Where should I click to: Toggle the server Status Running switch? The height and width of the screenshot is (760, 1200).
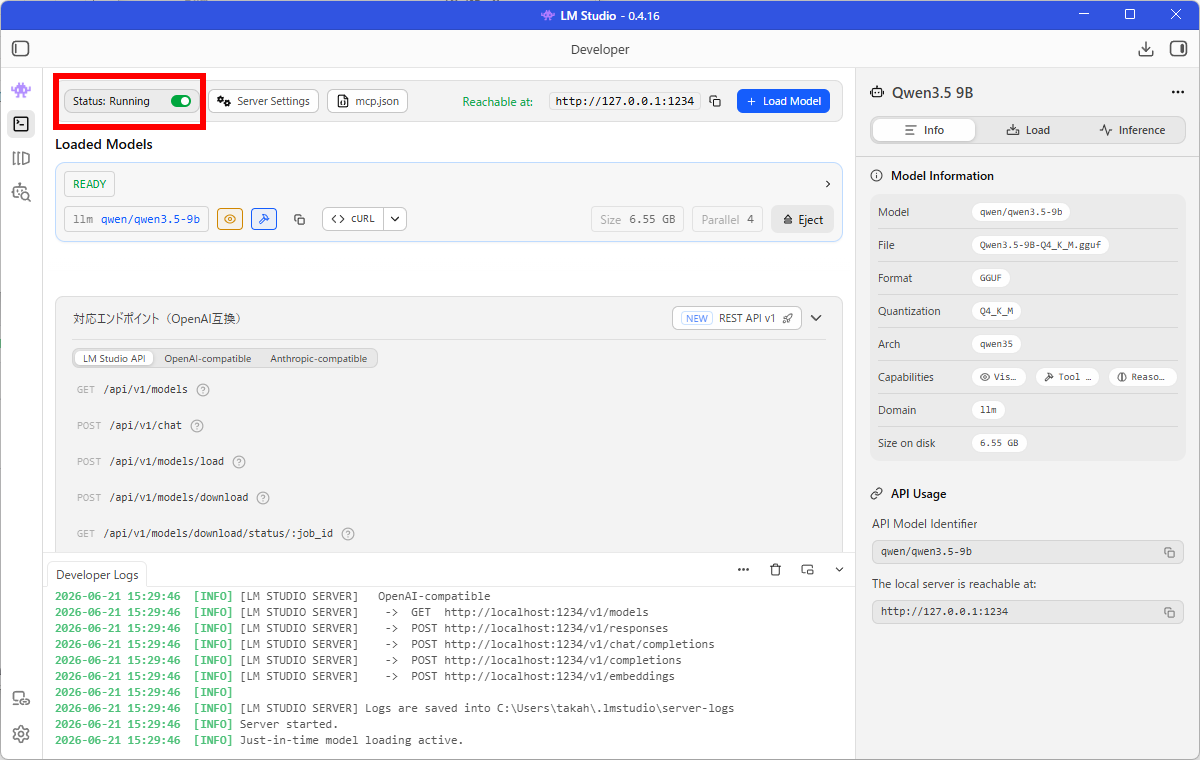click(x=181, y=101)
